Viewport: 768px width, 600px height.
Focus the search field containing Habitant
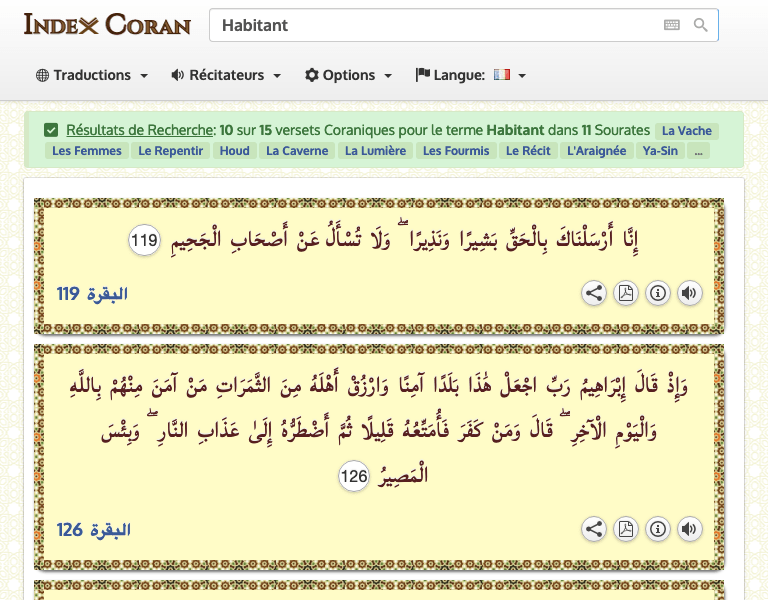click(430, 25)
